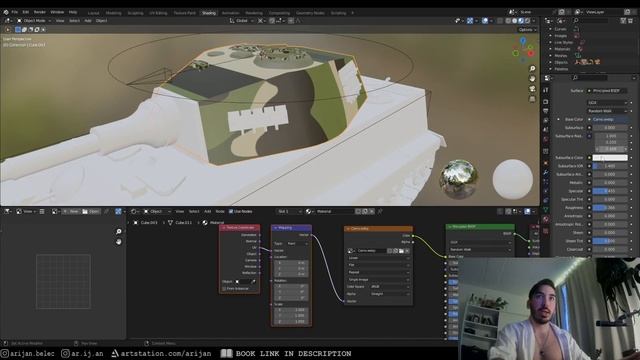Image resolution: width=640 pixels, height=360 pixels.
Task: Click the blue Z axis on navigation gizmo
Action: coord(523,41)
